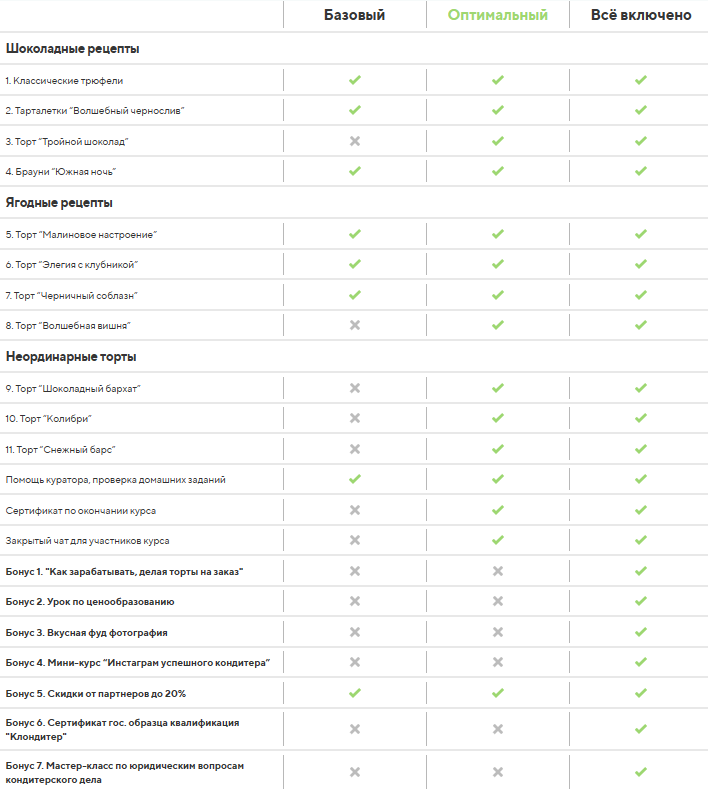The height and width of the screenshot is (790, 708).
Task: Click Оптимальный checkmark for Брауни Южная ночь
Action: (497, 171)
